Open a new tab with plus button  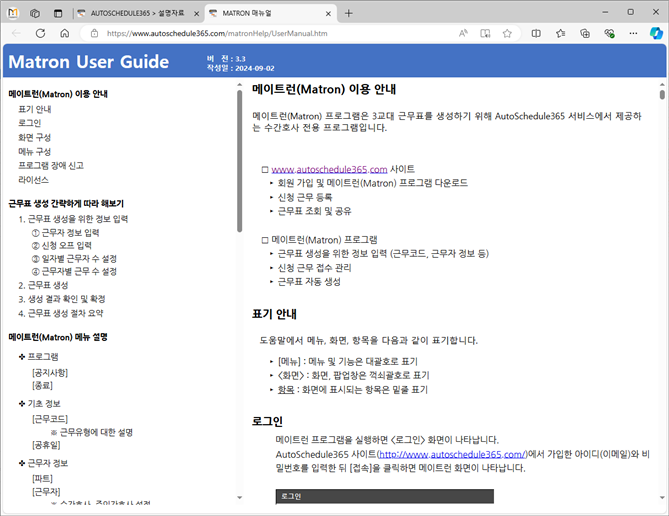348,13
